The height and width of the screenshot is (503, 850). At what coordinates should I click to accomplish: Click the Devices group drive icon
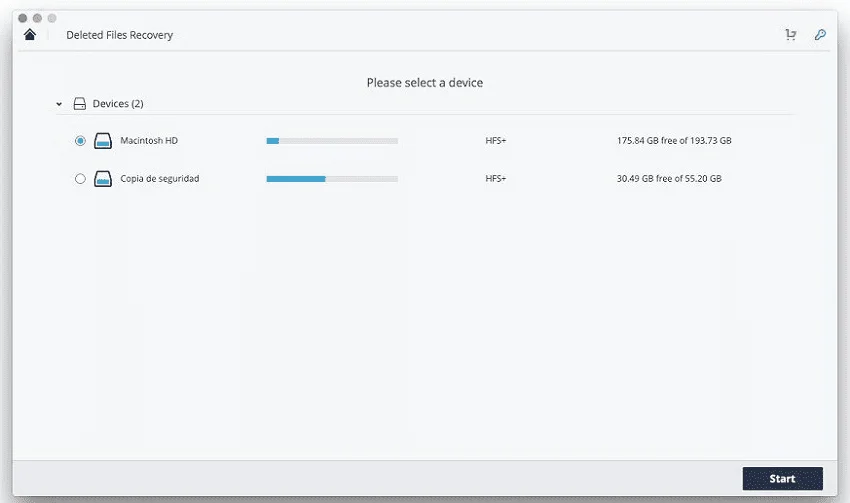(x=80, y=104)
